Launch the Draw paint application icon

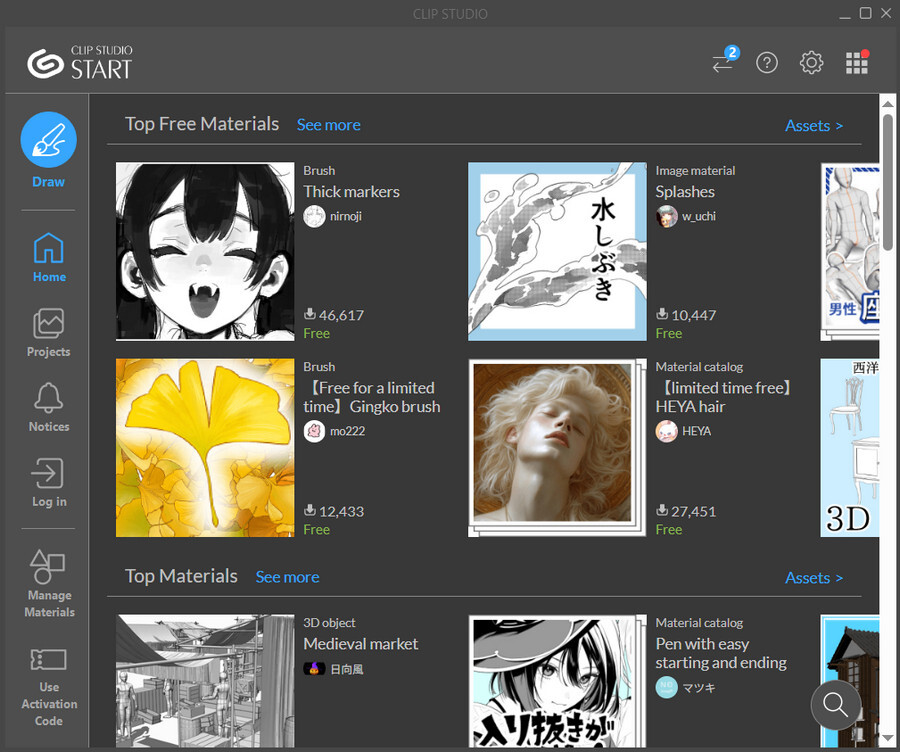click(x=48, y=139)
